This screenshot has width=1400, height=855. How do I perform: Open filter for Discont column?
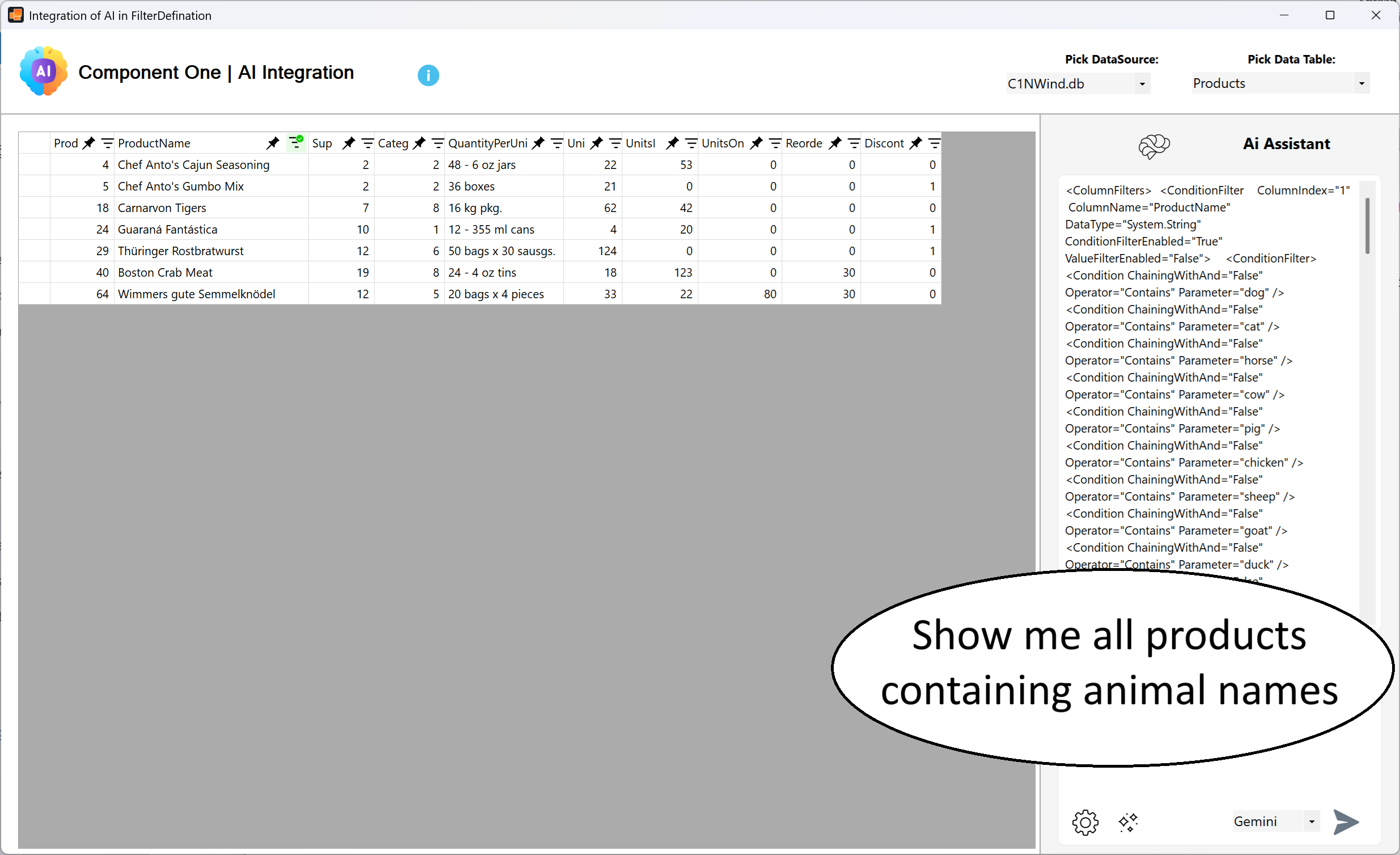tap(934, 143)
